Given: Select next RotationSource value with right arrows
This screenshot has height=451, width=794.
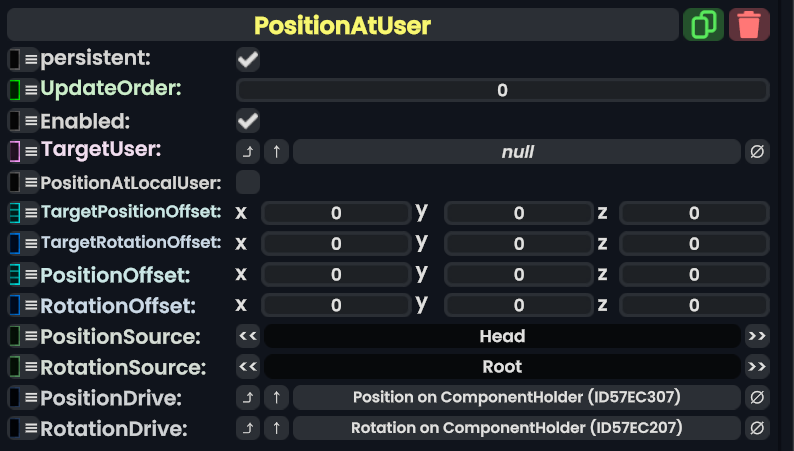Looking at the screenshot, I should coord(757,367).
